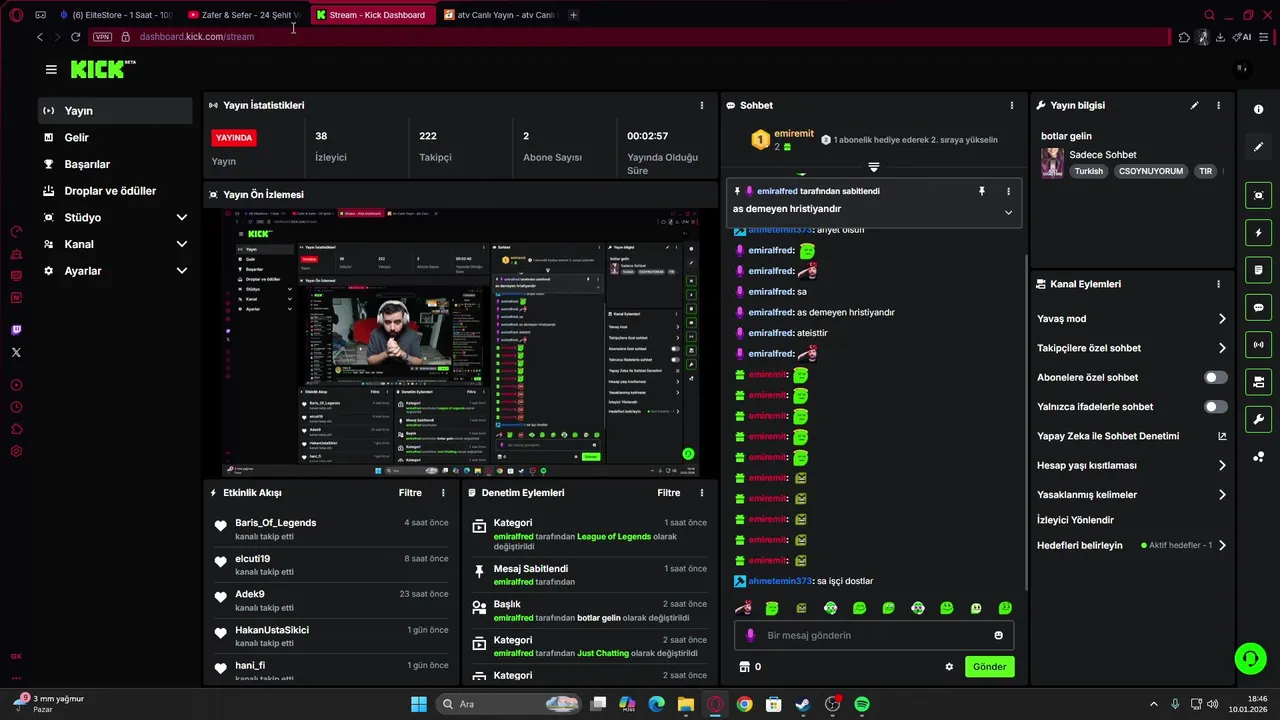Go to Gelir in the sidebar
The image size is (1280, 720).
pos(115,138)
